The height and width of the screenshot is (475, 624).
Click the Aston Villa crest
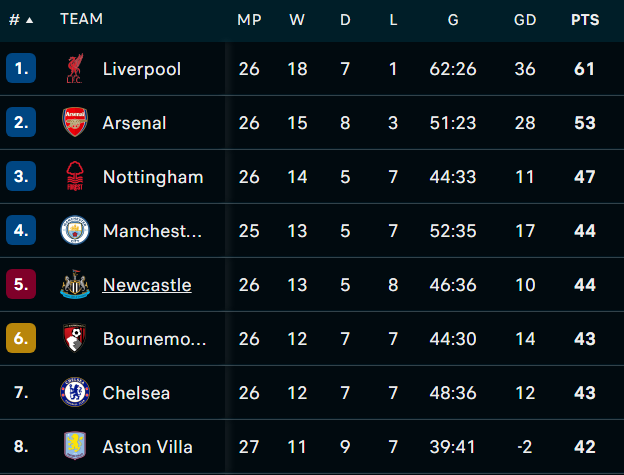tap(75, 446)
